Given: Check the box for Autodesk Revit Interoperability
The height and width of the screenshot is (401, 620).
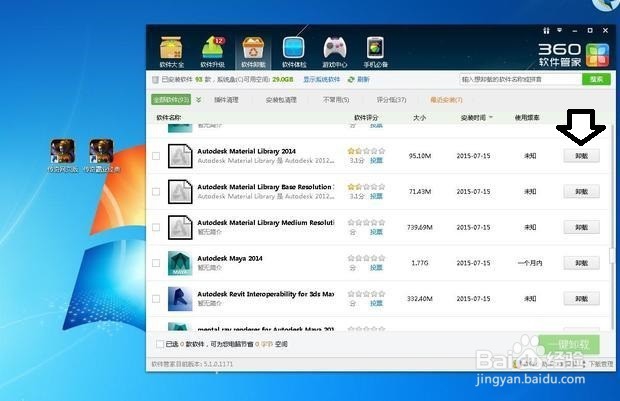Looking at the screenshot, I should (x=156, y=299).
